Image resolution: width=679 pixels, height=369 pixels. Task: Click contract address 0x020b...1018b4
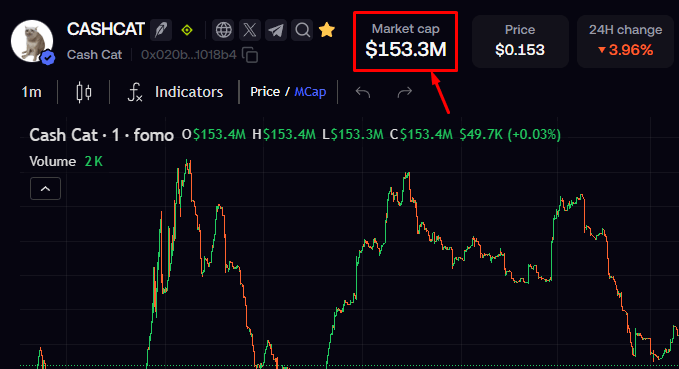click(189, 55)
